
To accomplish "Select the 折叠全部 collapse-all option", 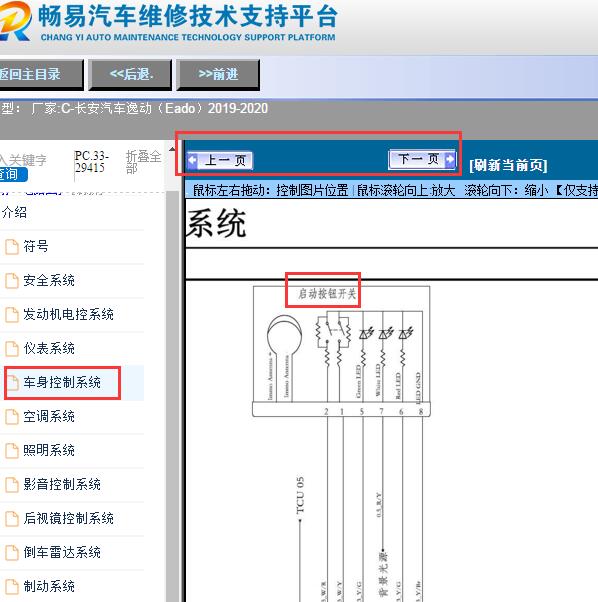I will pyautogui.click(x=143, y=162).
